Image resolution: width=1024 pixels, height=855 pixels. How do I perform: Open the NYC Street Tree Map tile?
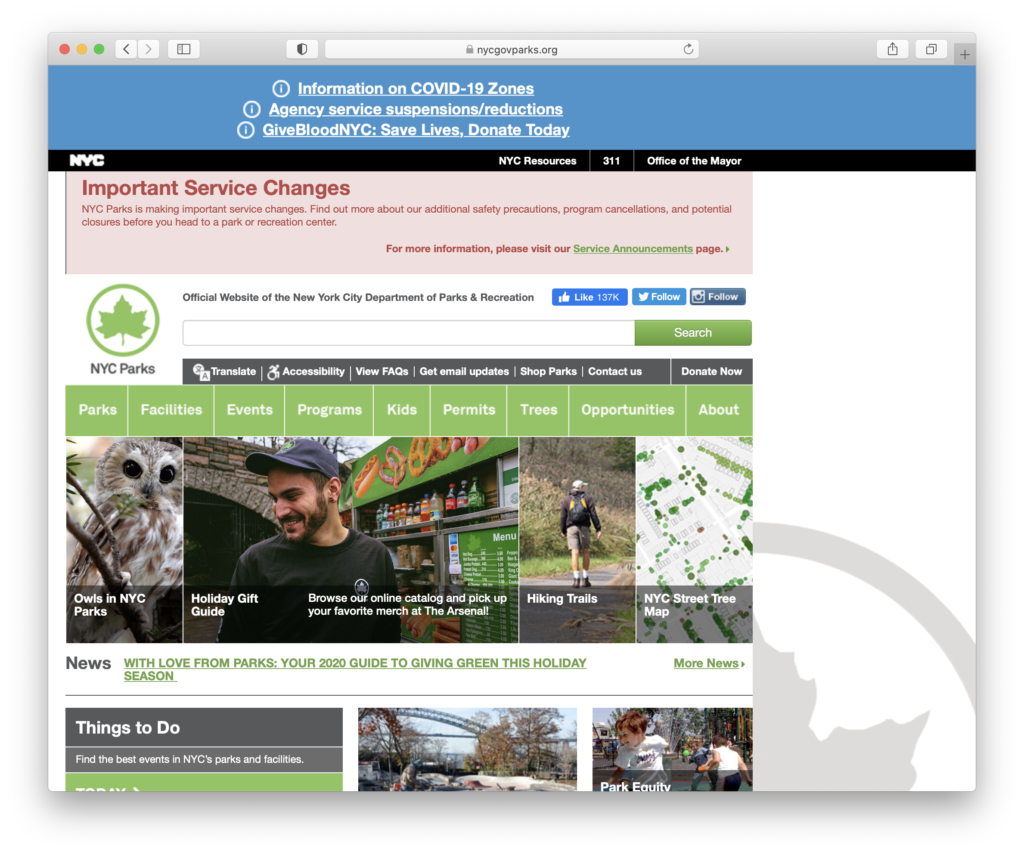tap(694, 540)
